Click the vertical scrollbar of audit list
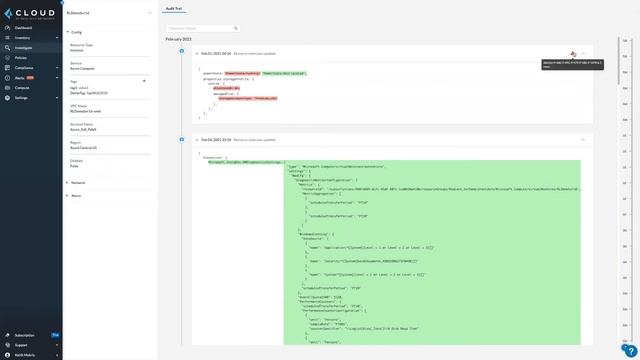 (x=618, y=61)
